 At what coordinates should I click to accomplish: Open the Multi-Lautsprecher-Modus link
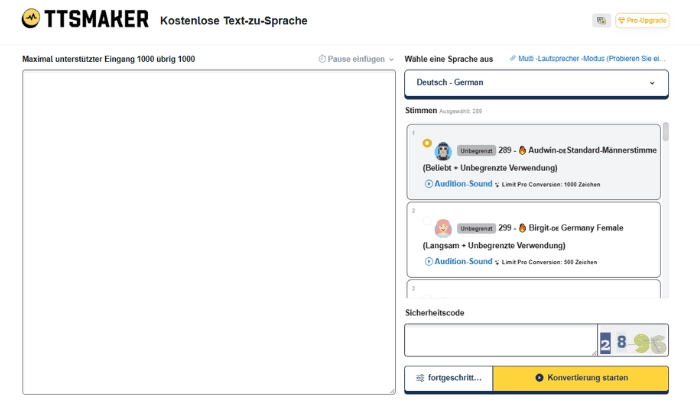point(587,59)
